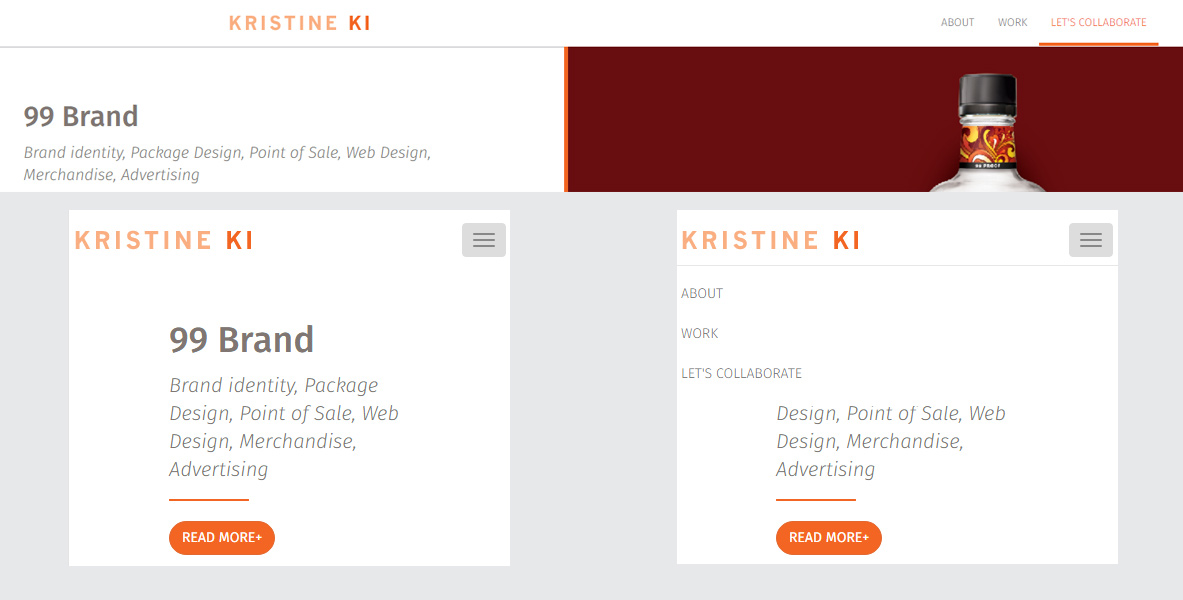
Task: Select Let's Collaborate in top navigation
Action: tap(1098, 22)
